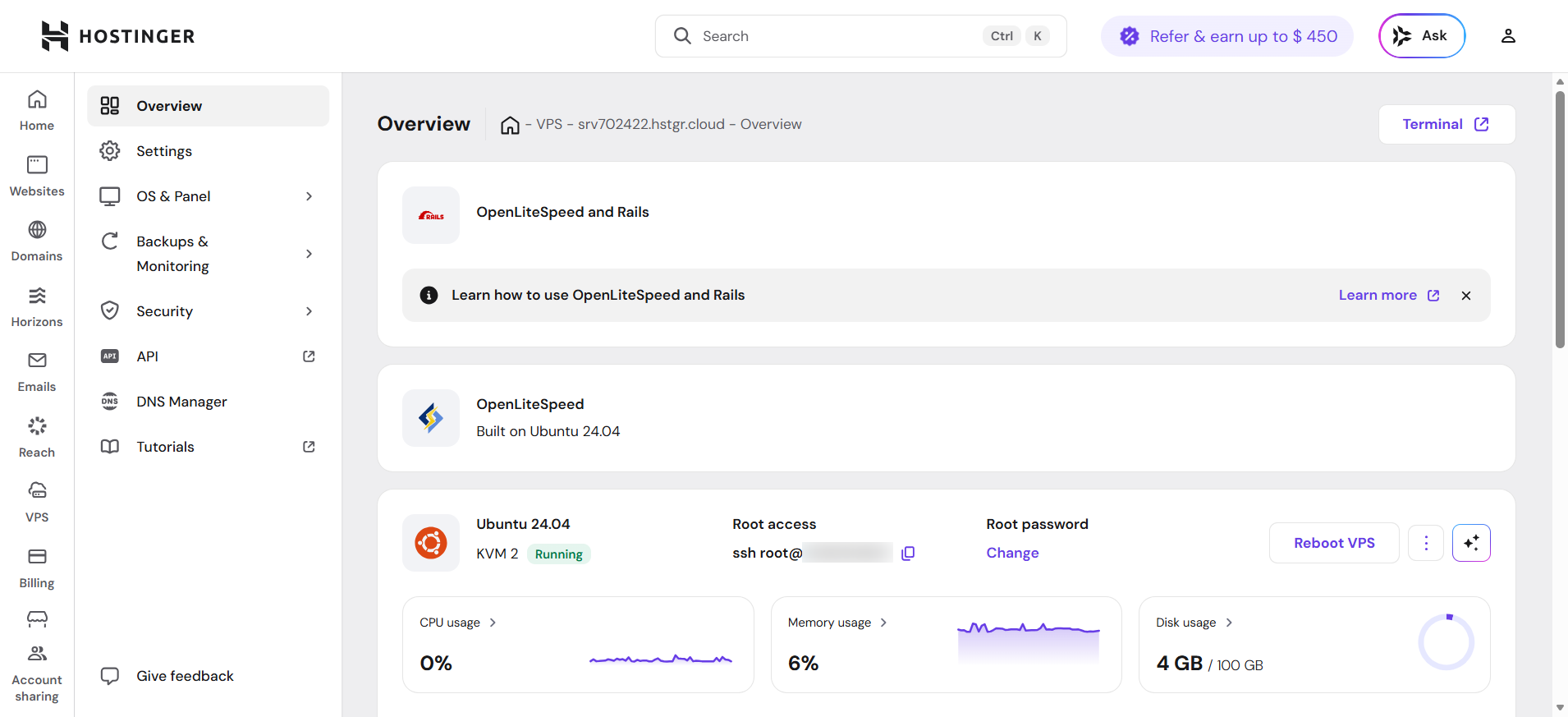Open Billing from the sidebar
1568x717 pixels.
coord(37,568)
